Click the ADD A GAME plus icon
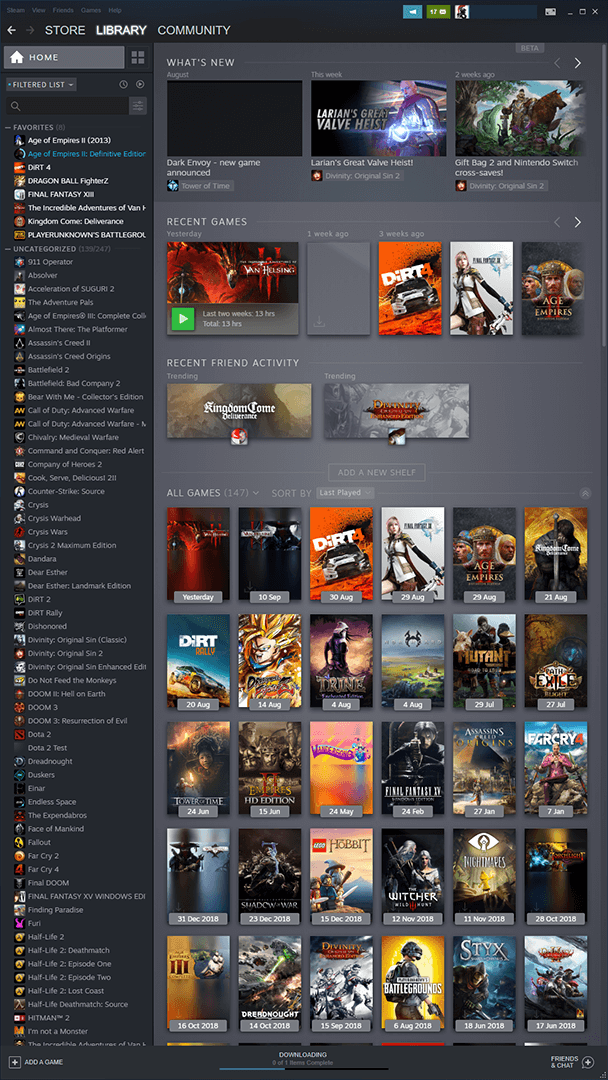The width and height of the screenshot is (608, 1080). 14,1062
